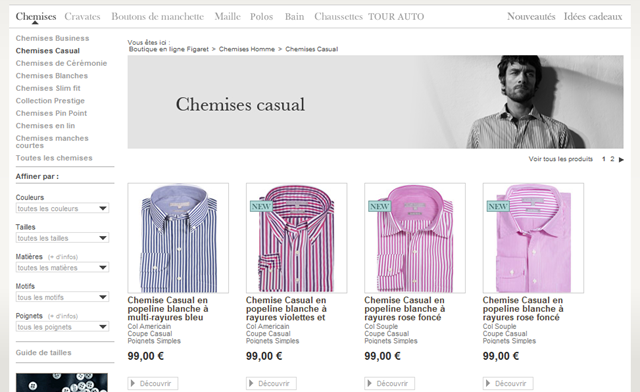Viewport: 640px width, 392px height.
Task: Click Voir tous les produits
Action: (x=560, y=159)
